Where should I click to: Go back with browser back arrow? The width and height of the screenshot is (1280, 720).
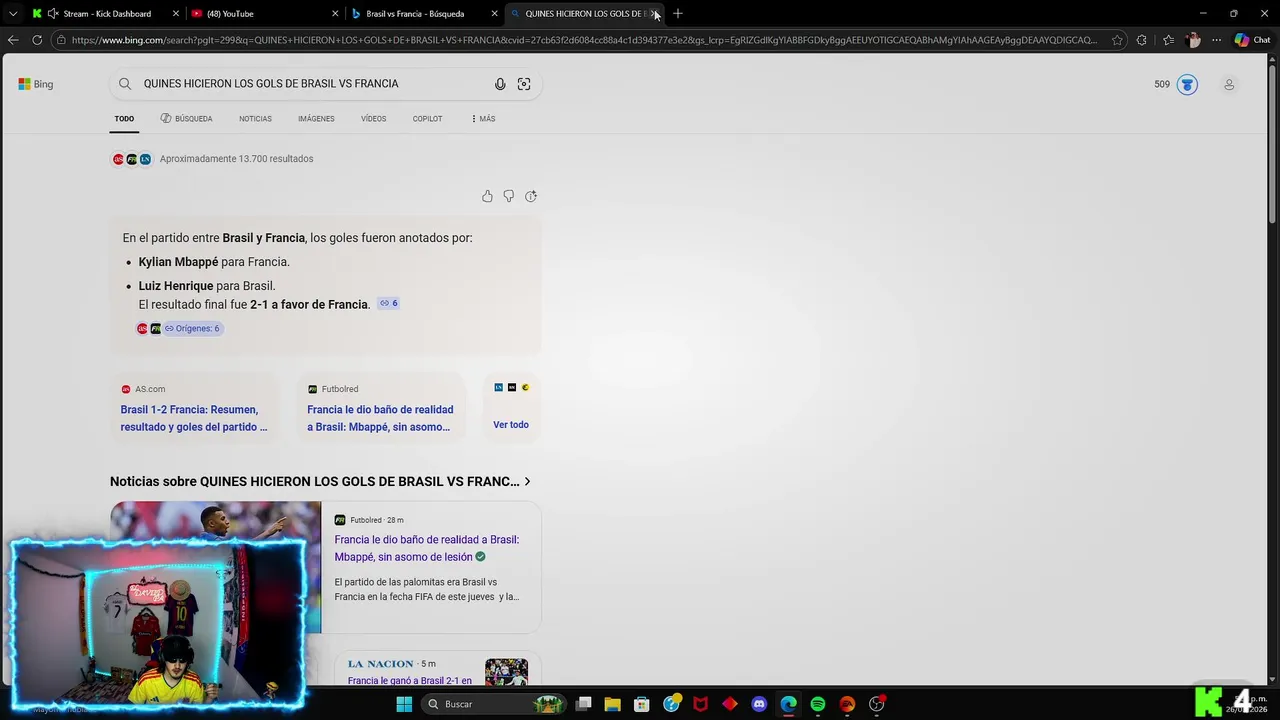point(13,40)
